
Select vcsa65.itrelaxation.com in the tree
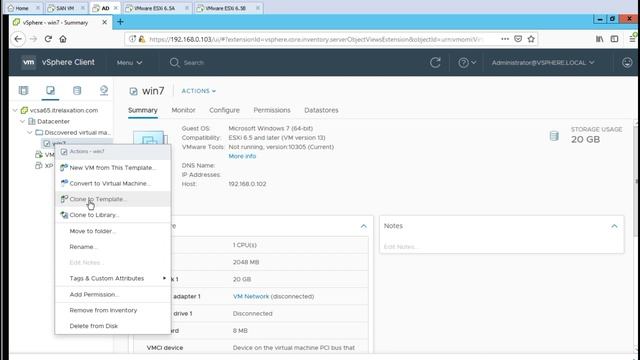(x=64, y=110)
